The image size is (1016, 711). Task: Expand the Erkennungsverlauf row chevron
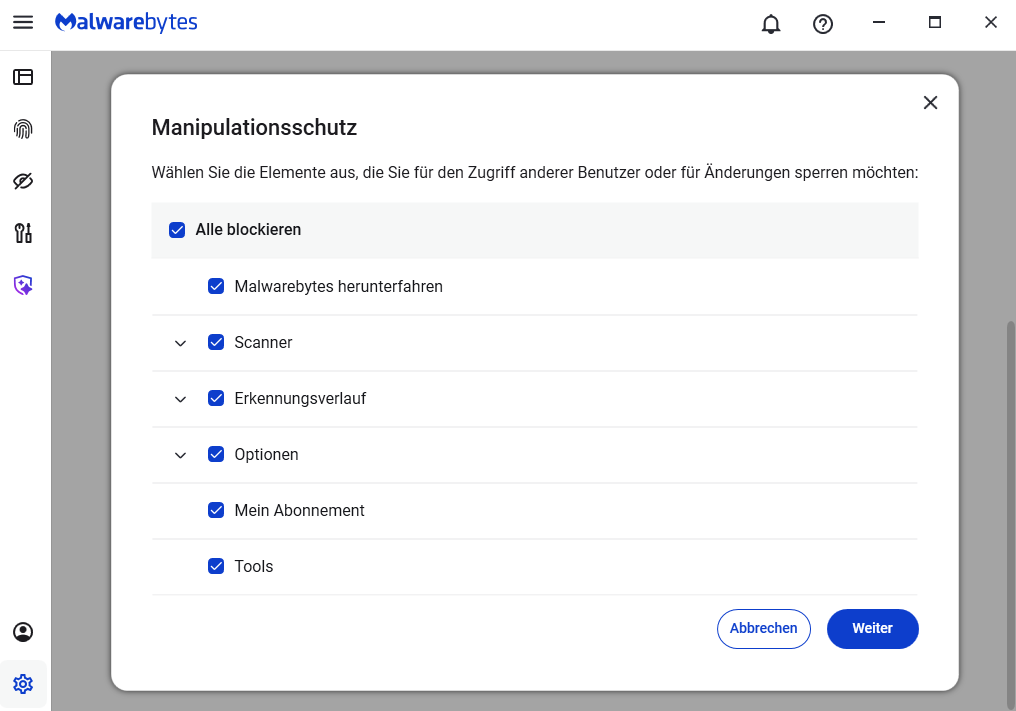(x=180, y=399)
